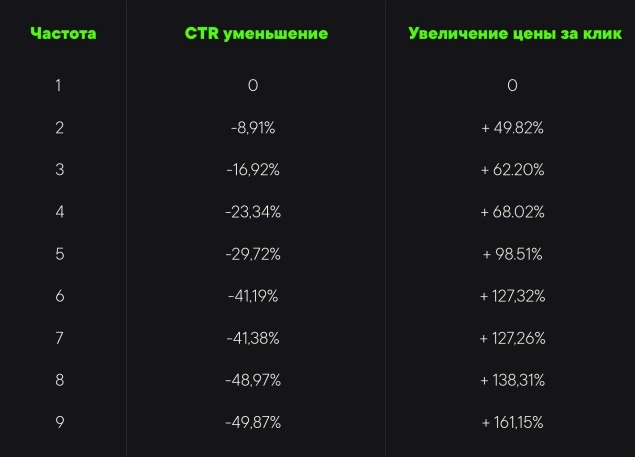This screenshot has width=635, height=457.
Task: Click the Частота column header
Action: [64, 34]
